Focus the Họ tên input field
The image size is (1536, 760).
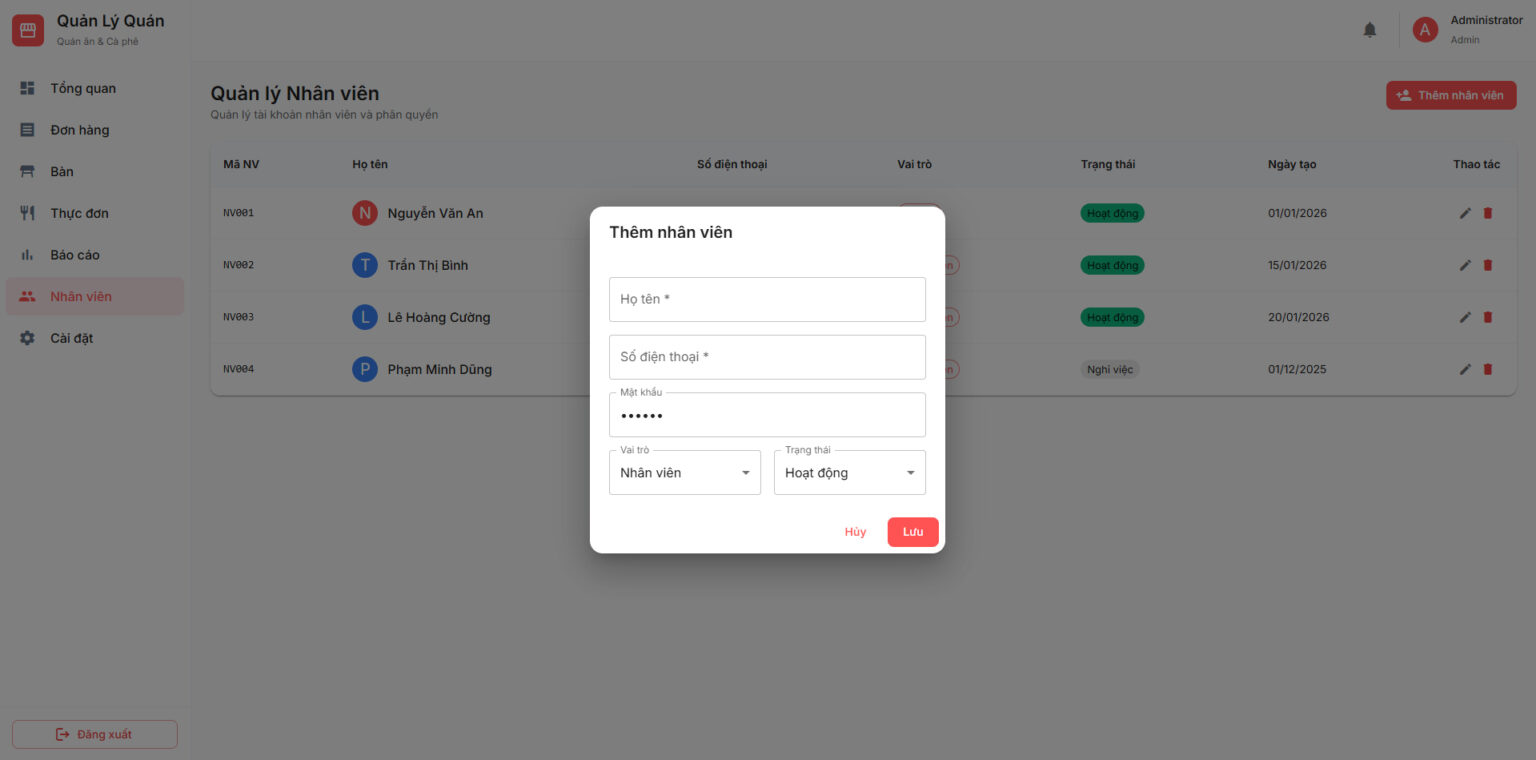[x=767, y=299]
